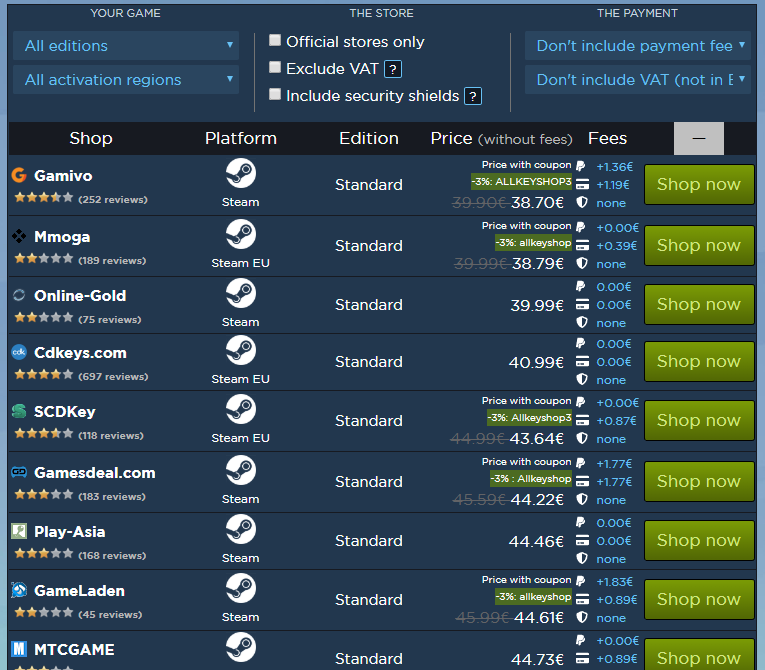The height and width of the screenshot is (670, 765).
Task: Click the Online-Gold 75 reviews link
Action: (x=109, y=320)
